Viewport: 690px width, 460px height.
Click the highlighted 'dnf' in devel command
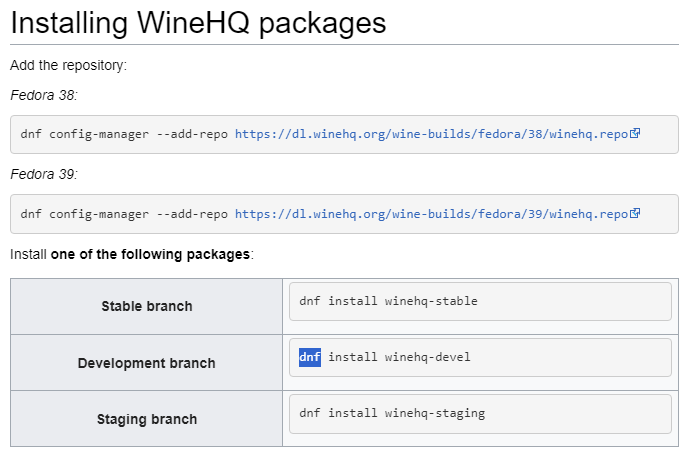pyautogui.click(x=310, y=357)
